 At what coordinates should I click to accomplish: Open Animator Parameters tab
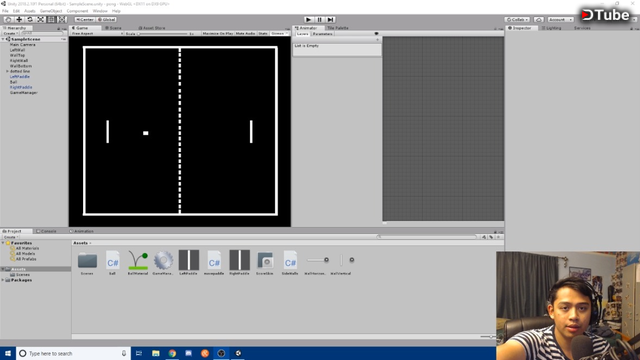coord(322,34)
